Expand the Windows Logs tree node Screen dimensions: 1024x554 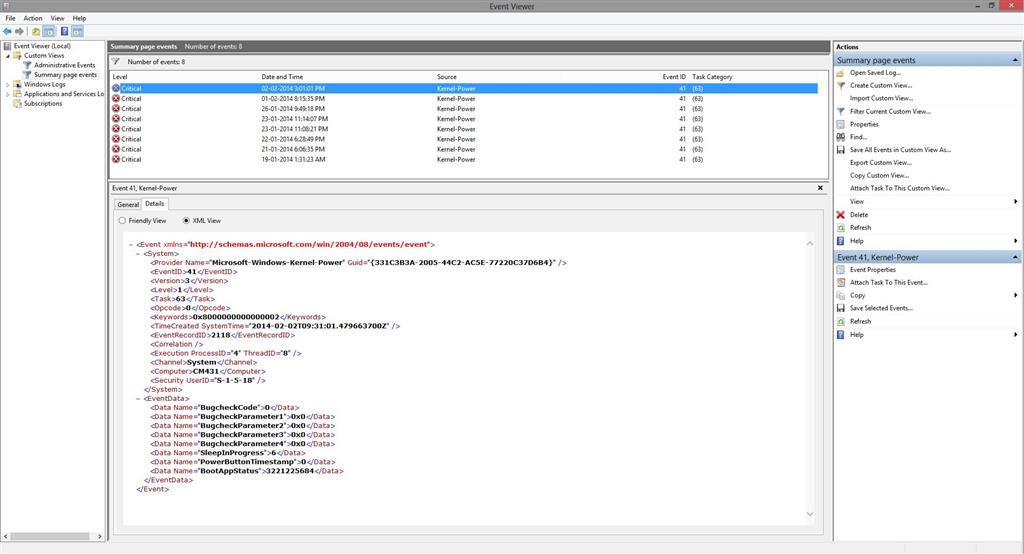click(8, 84)
